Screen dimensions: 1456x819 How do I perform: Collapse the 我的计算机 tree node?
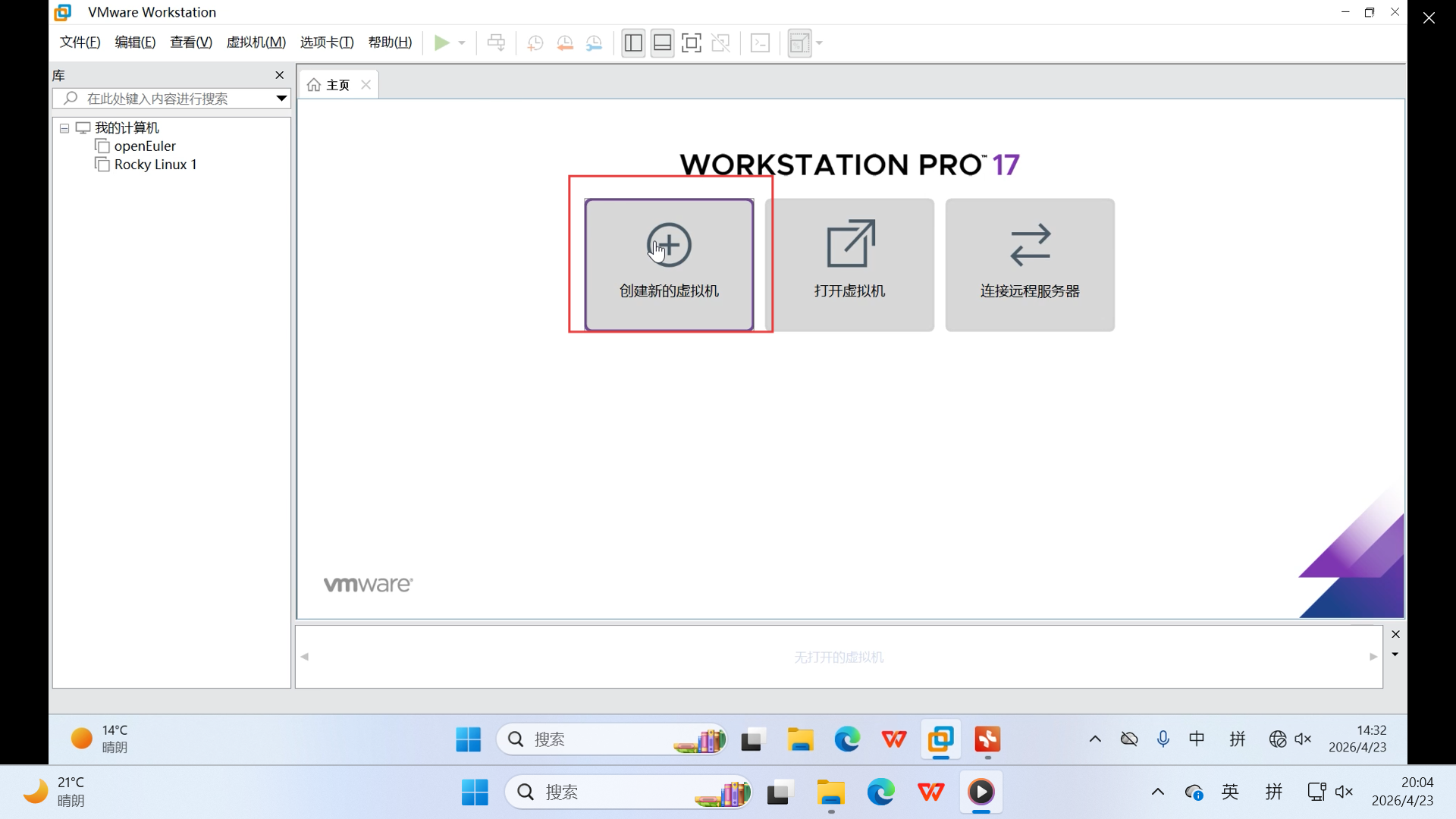click(x=64, y=128)
